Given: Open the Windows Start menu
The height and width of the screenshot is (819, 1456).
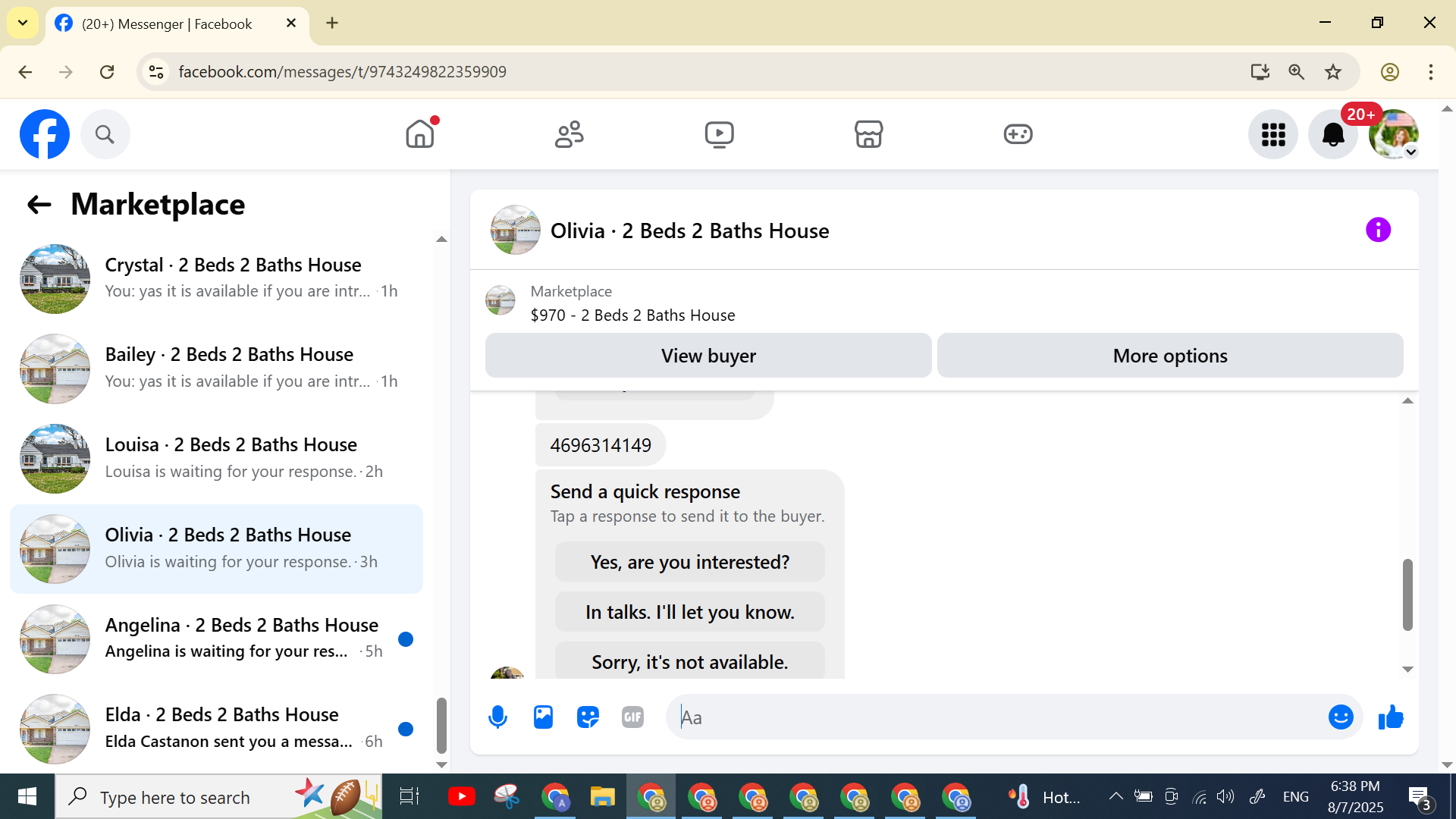Looking at the screenshot, I should coord(27,797).
